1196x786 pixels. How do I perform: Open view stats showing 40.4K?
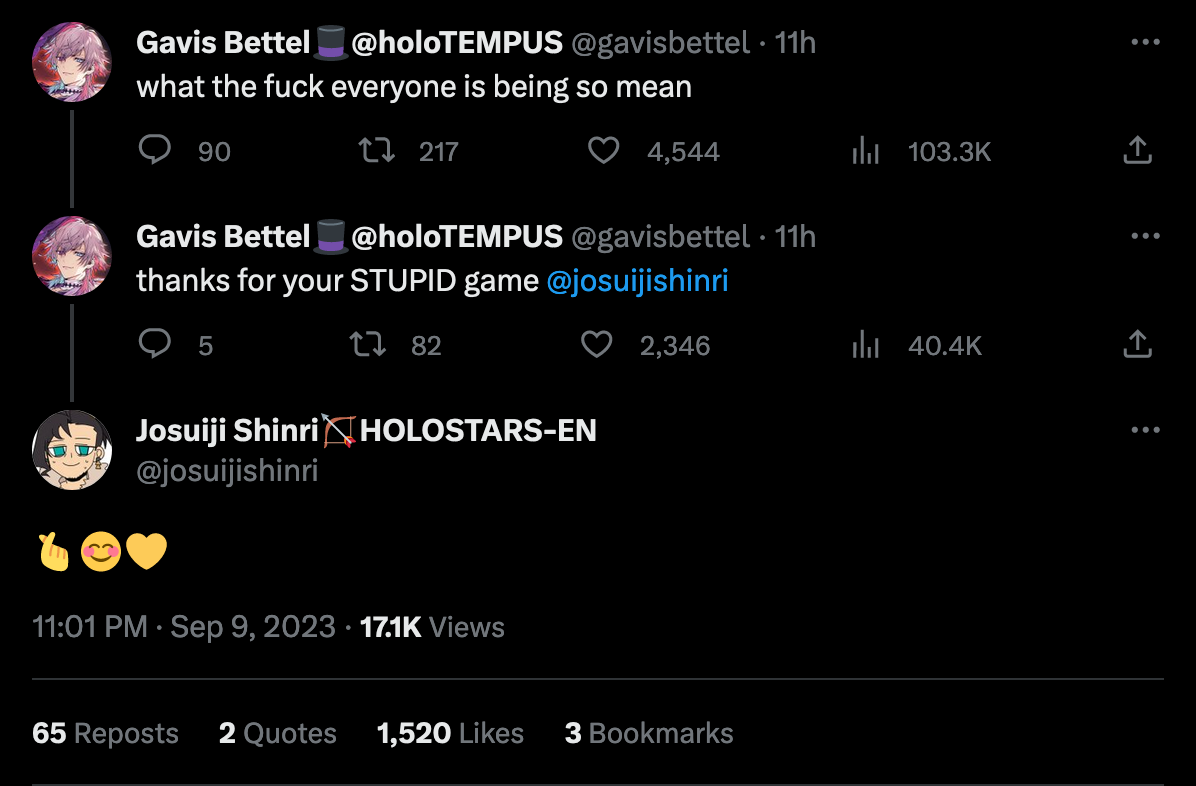(865, 345)
